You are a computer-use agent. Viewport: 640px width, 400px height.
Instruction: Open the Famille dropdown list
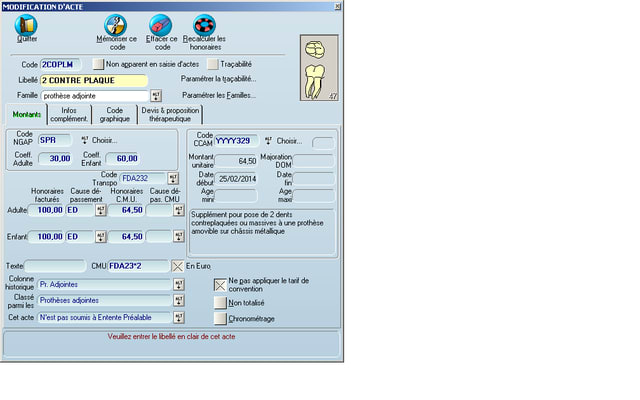click(156, 95)
